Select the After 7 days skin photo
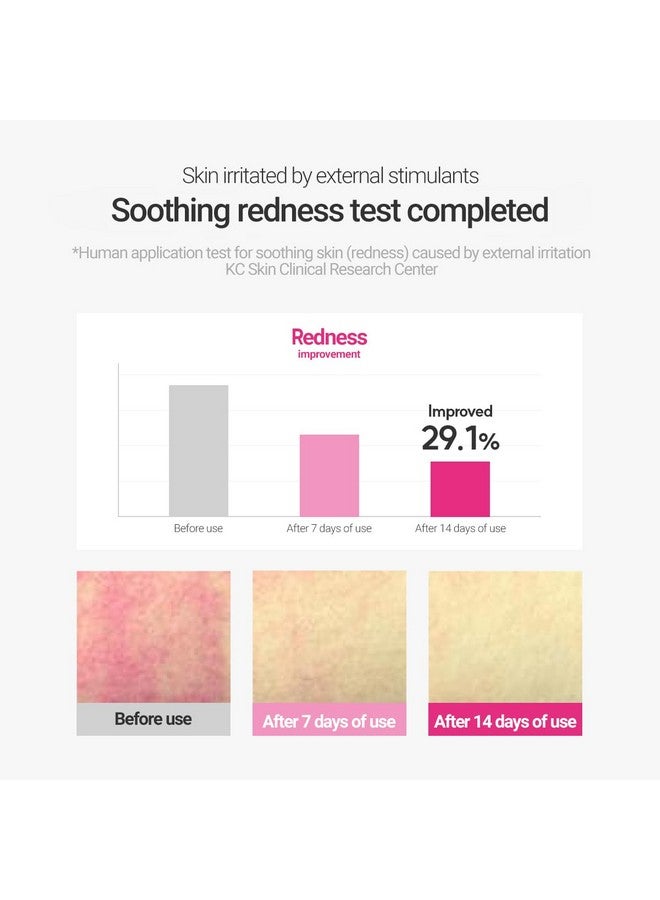Screen dimensions: 660x900 click(x=329, y=637)
